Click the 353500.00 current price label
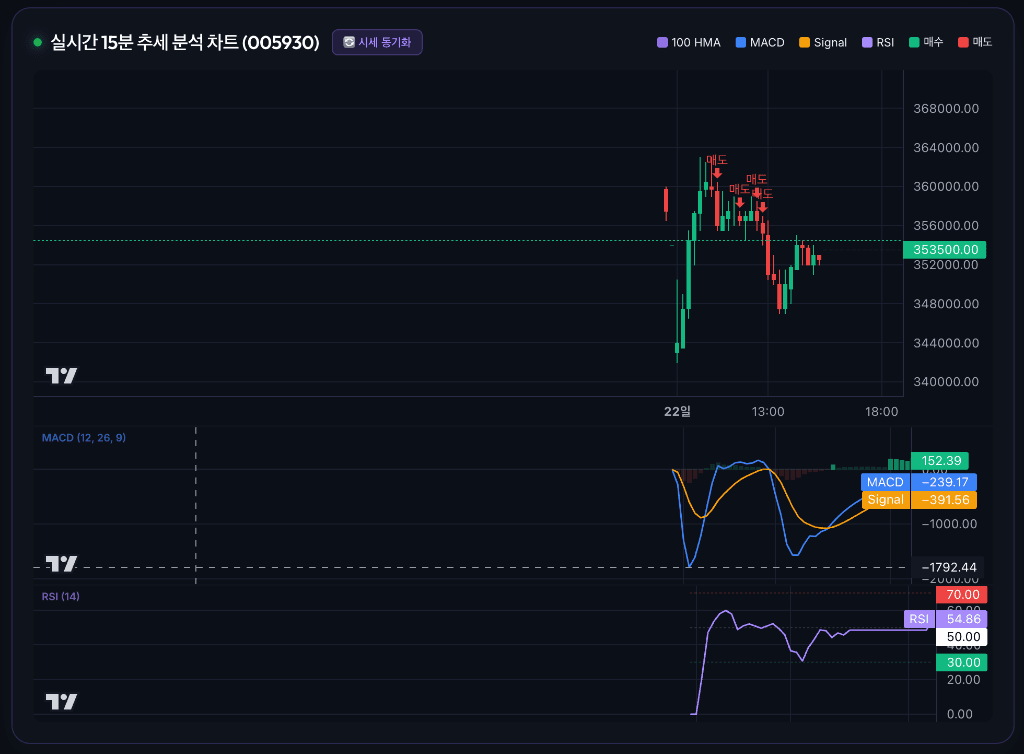 click(944, 249)
